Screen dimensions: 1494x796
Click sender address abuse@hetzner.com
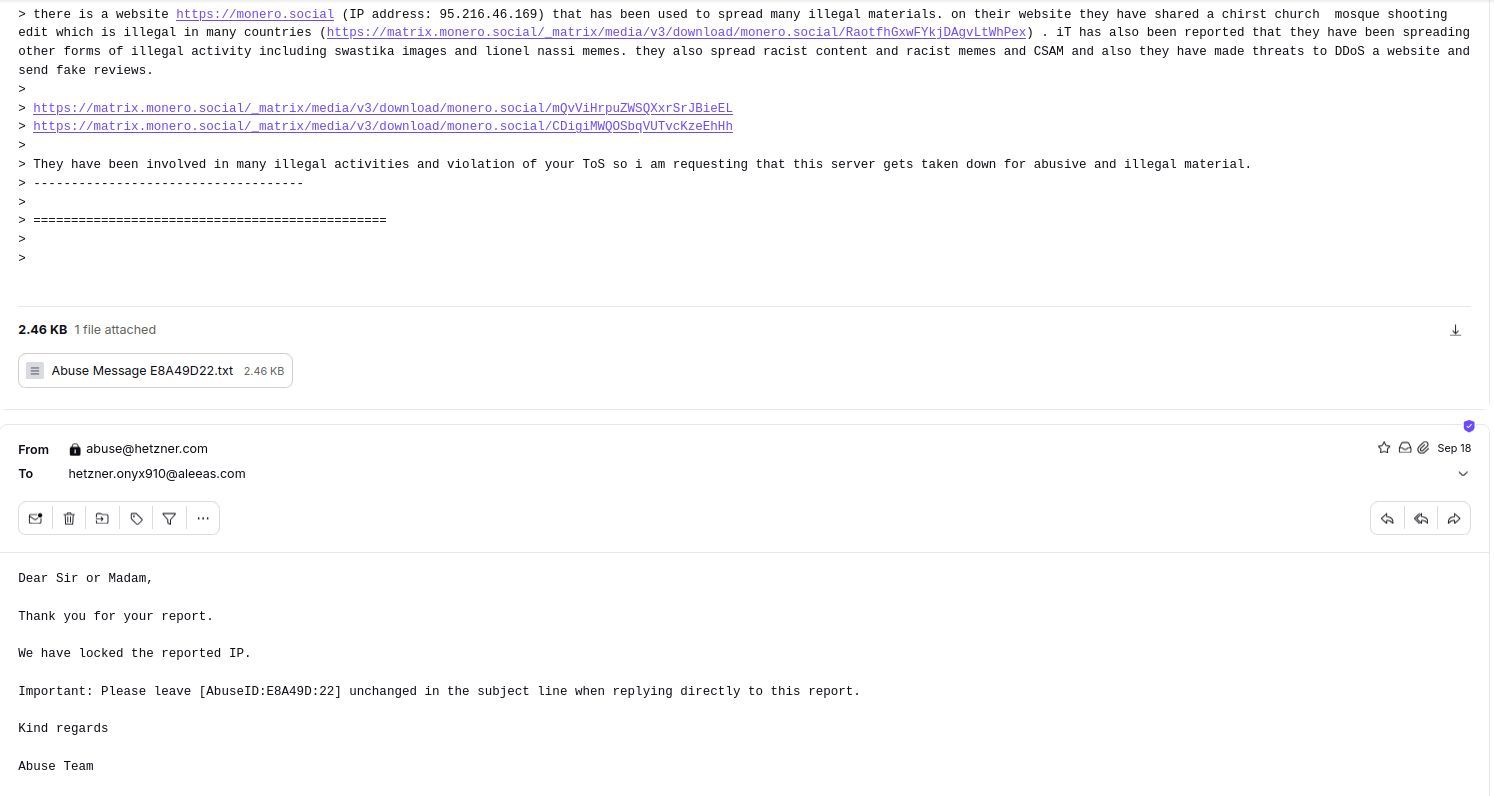(x=147, y=449)
